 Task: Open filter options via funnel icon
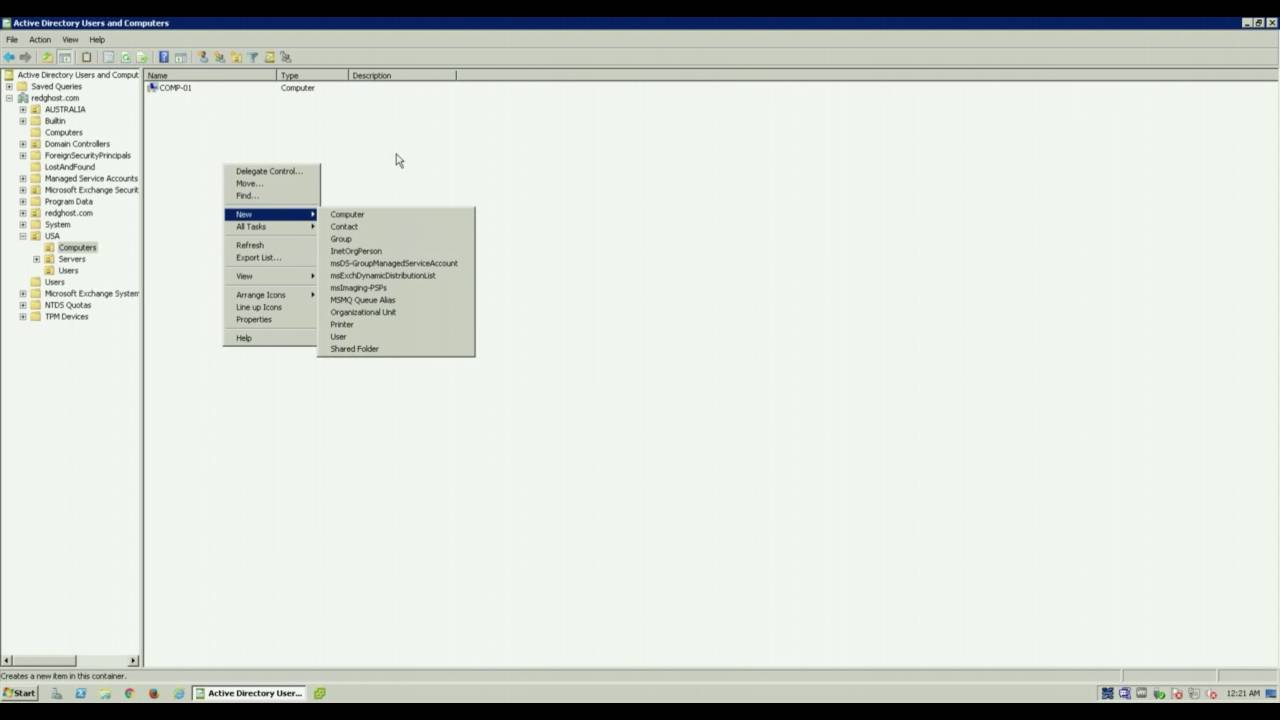(253, 57)
